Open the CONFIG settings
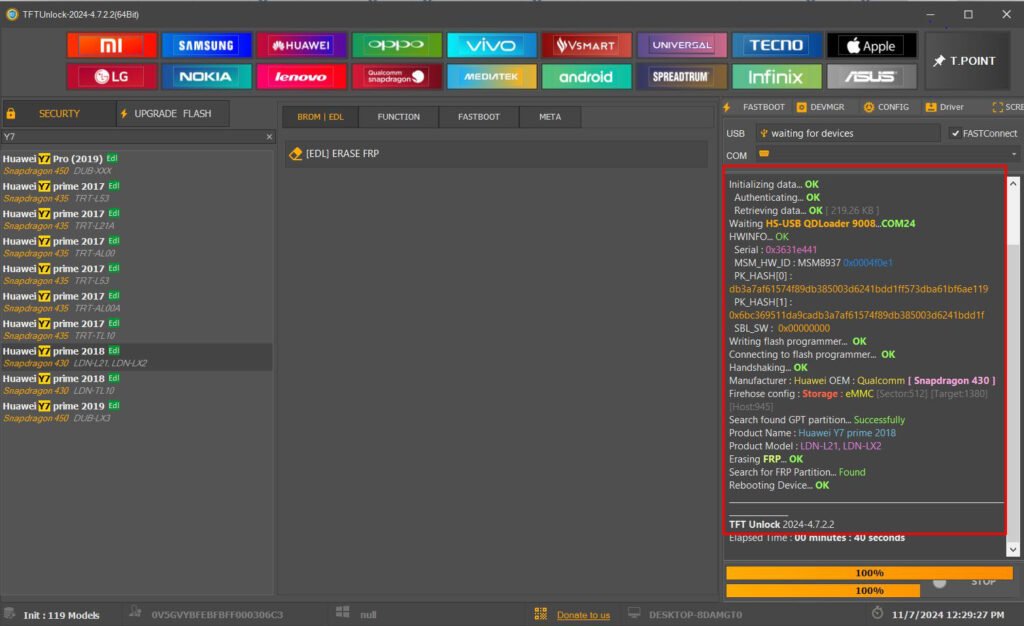 [x=886, y=107]
